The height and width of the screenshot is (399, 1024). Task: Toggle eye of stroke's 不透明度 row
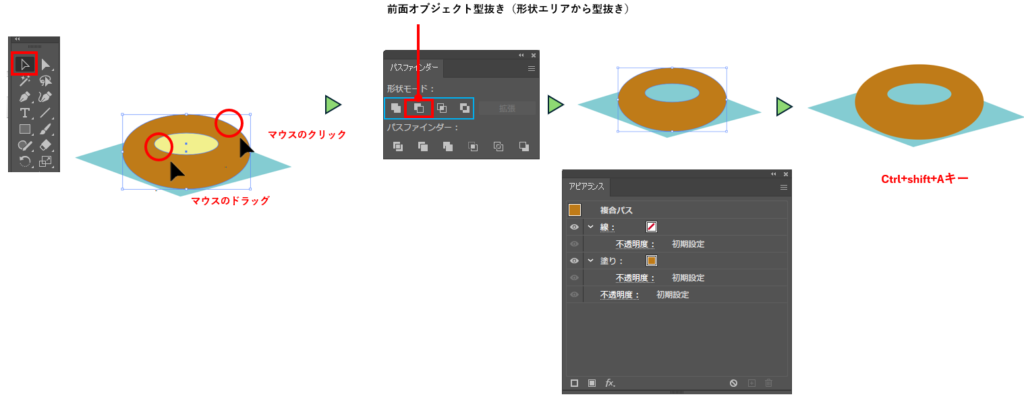tap(574, 244)
